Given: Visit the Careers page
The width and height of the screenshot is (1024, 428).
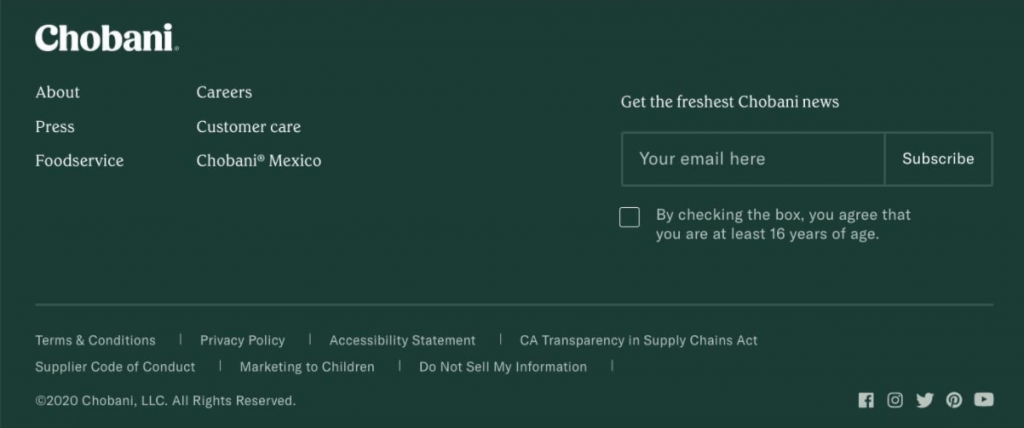Looking at the screenshot, I should pyautogui.click(x=224, y=92).
